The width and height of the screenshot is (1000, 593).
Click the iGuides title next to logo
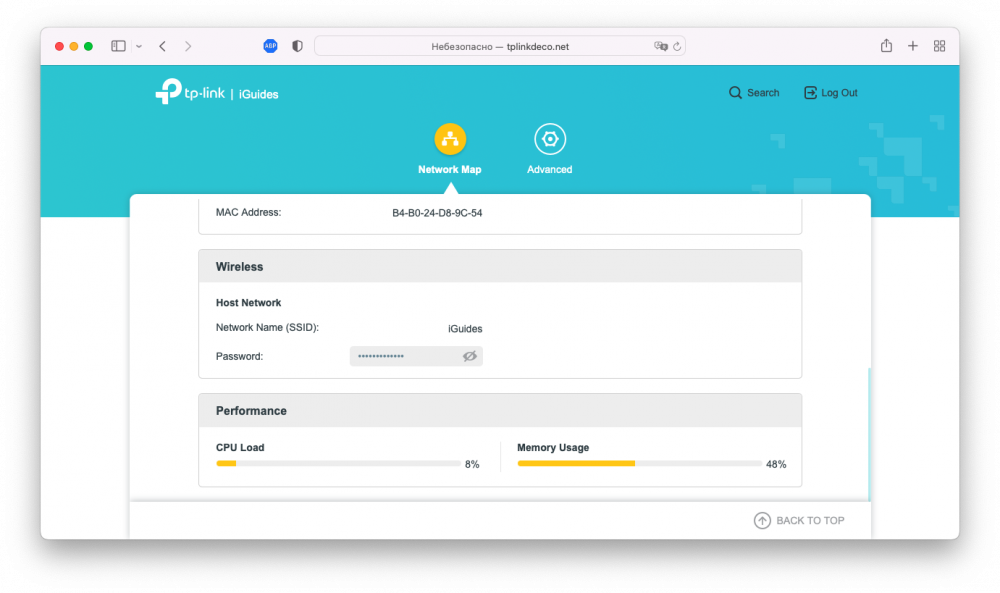258,94
